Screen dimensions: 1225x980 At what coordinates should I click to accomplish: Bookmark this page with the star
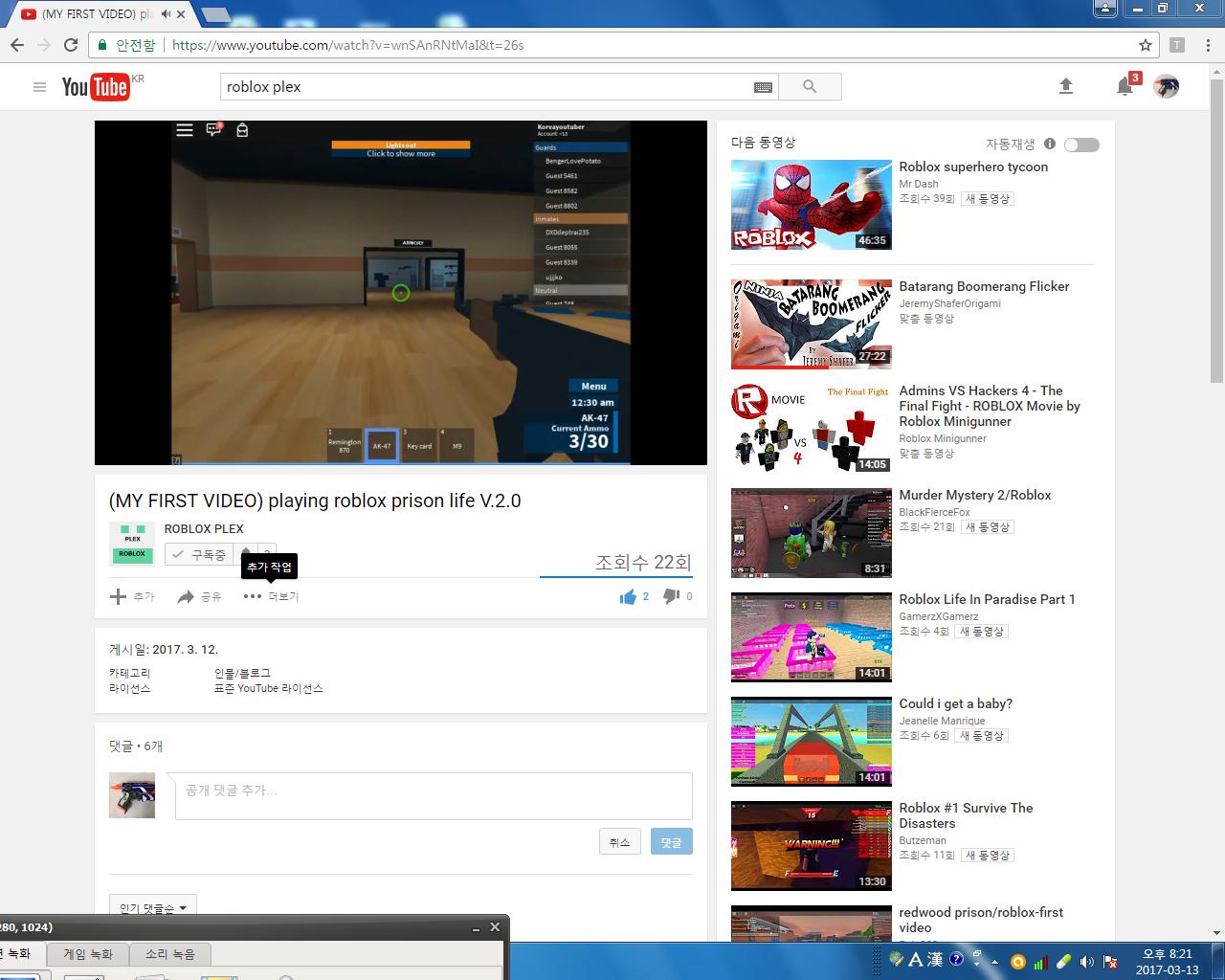pos(1145,45)
